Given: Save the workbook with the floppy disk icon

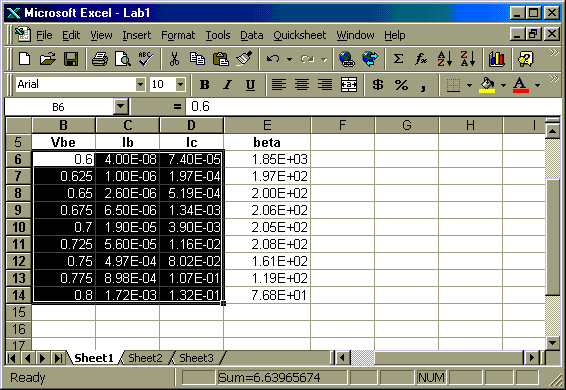Looking at the screenshot, I should click(x=71, y=59).
